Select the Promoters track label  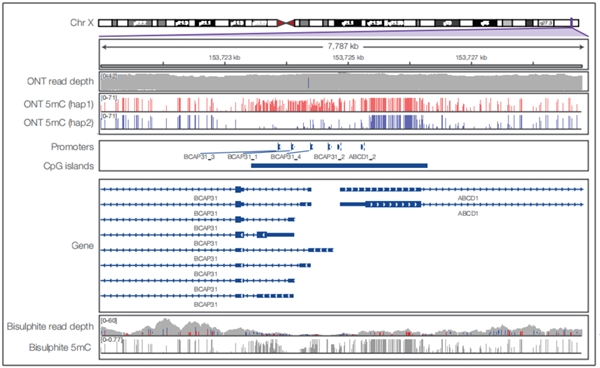[72, 147]
